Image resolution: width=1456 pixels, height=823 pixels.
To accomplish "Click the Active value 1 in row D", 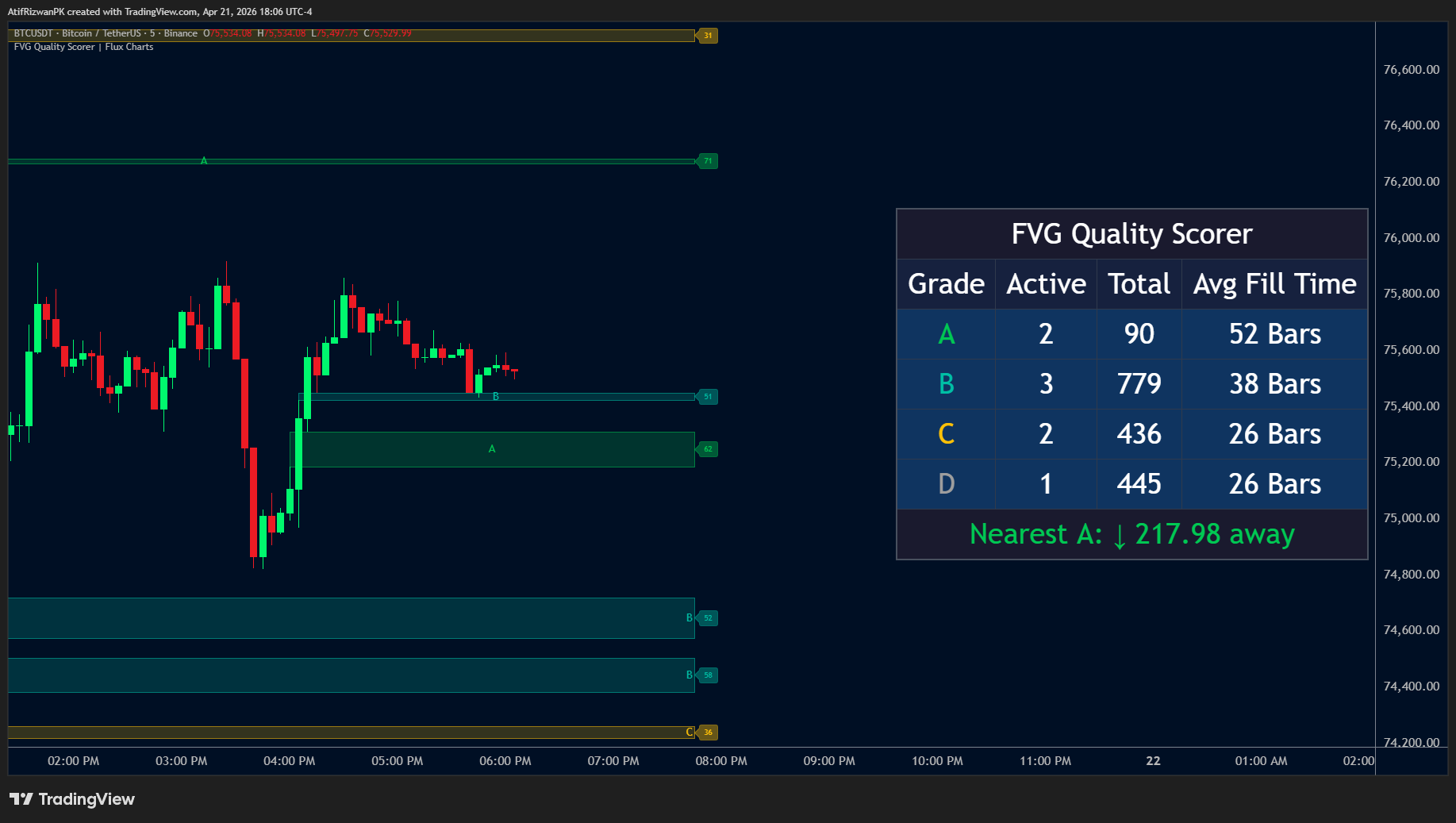I will (1046, 484).
